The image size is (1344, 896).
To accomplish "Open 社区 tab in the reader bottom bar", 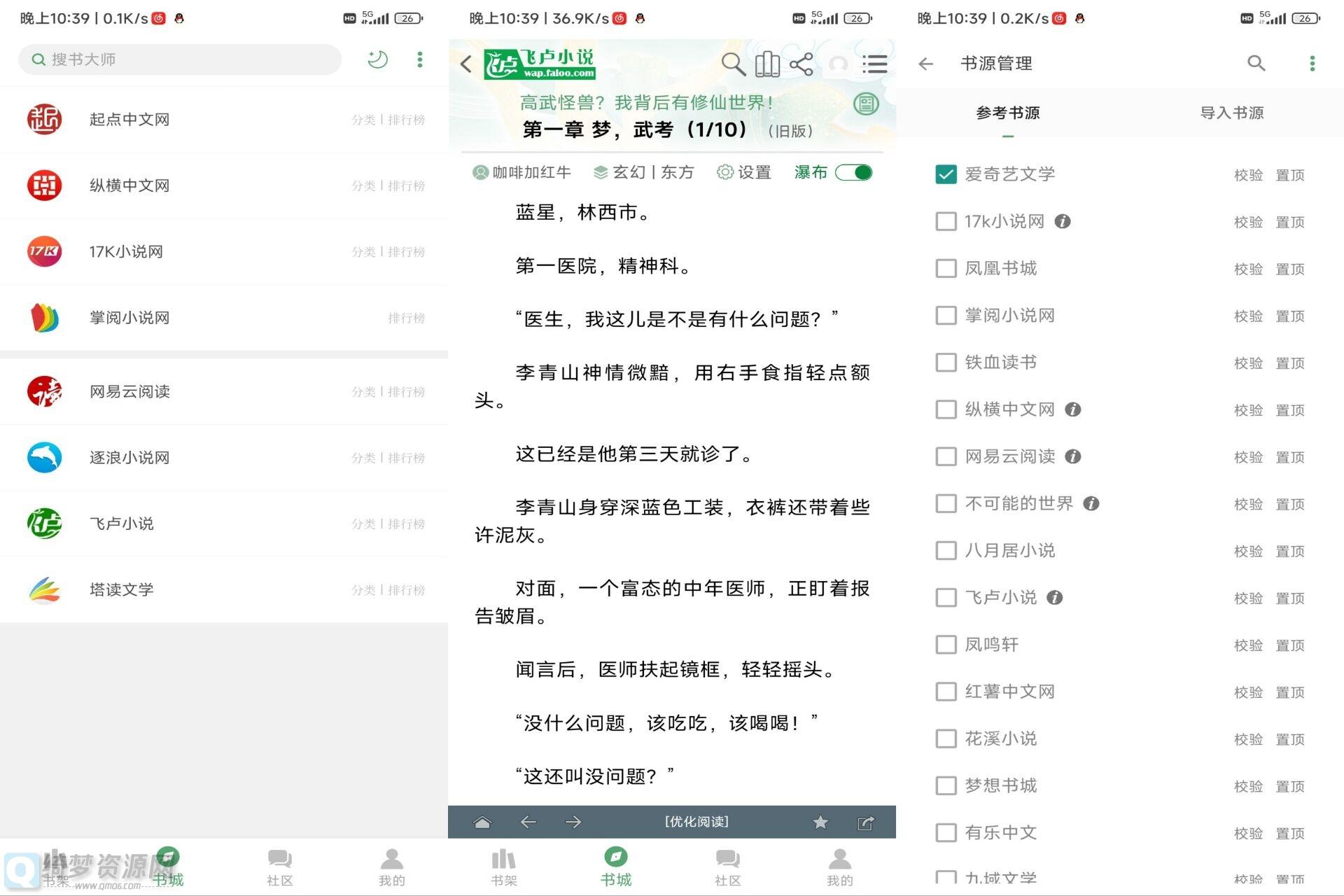I will click(728, 867).
